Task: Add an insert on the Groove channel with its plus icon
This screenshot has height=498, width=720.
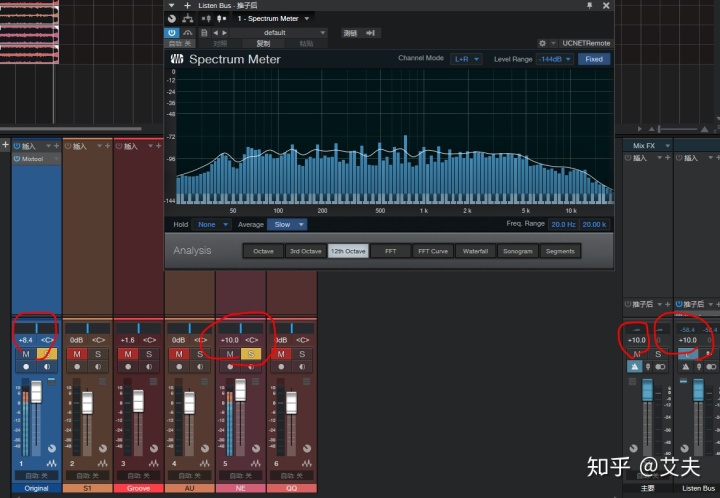Action: pyautogui.click(x=158, y=146)
